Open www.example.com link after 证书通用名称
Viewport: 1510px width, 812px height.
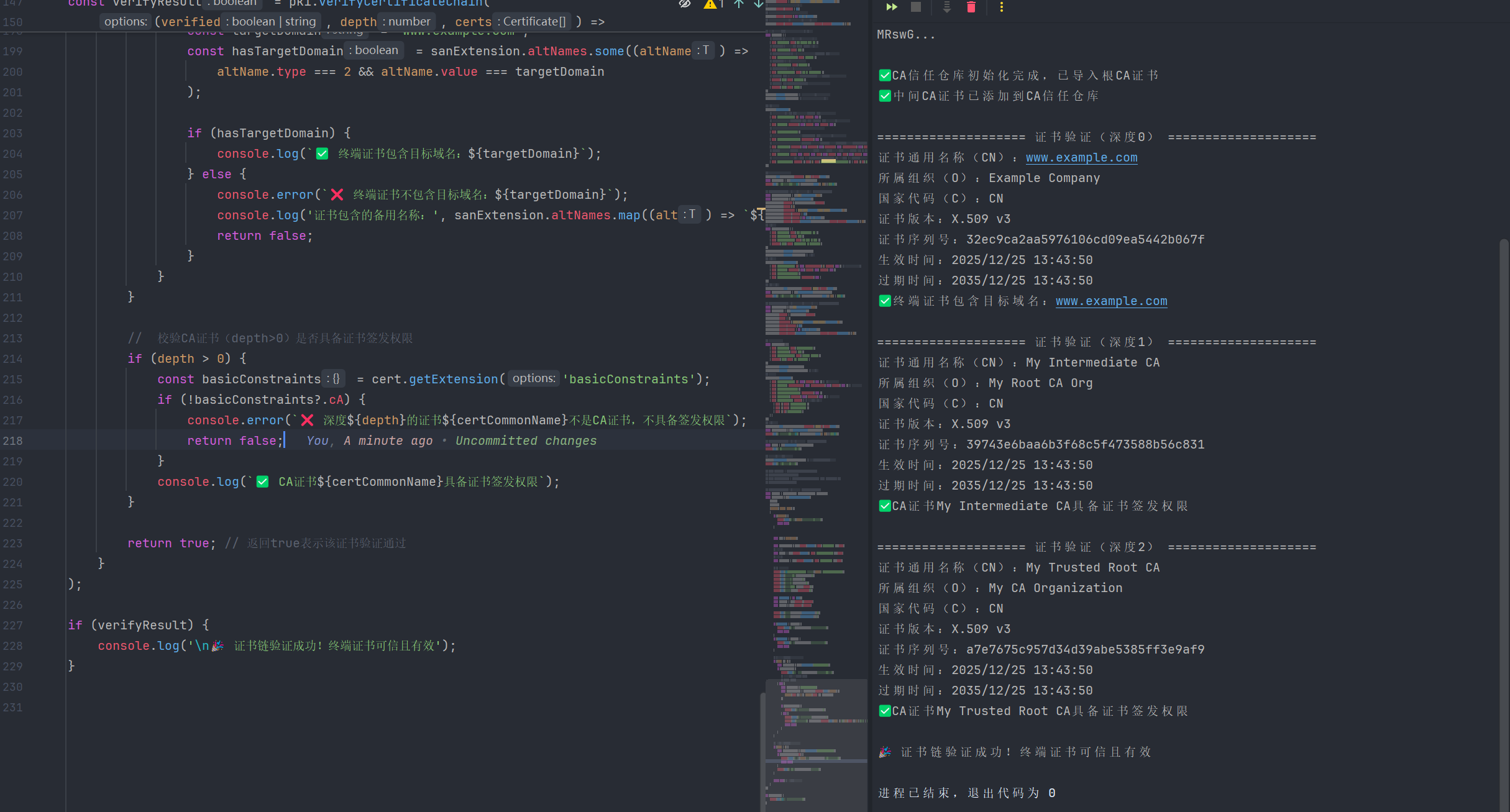(1081, 158)
